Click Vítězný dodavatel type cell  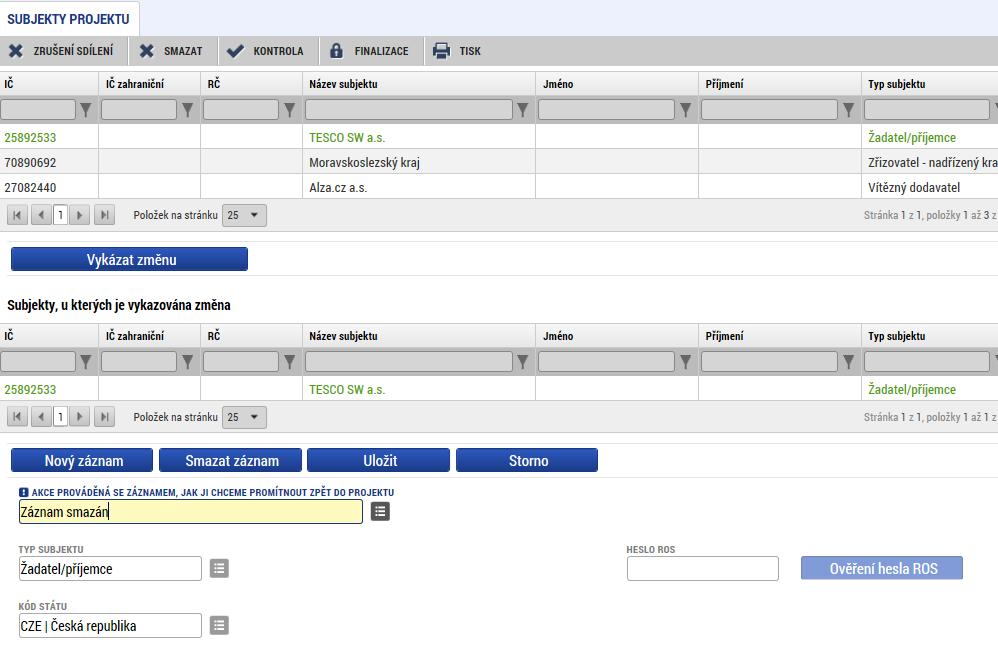914,187
